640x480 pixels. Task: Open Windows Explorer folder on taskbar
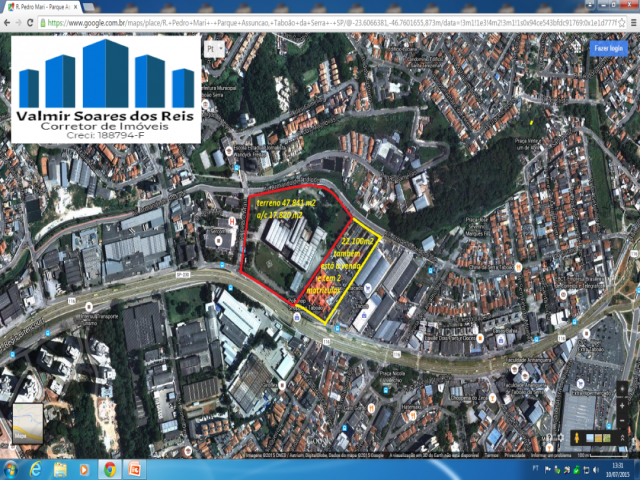pyautogui.click(x=60, y=470)
